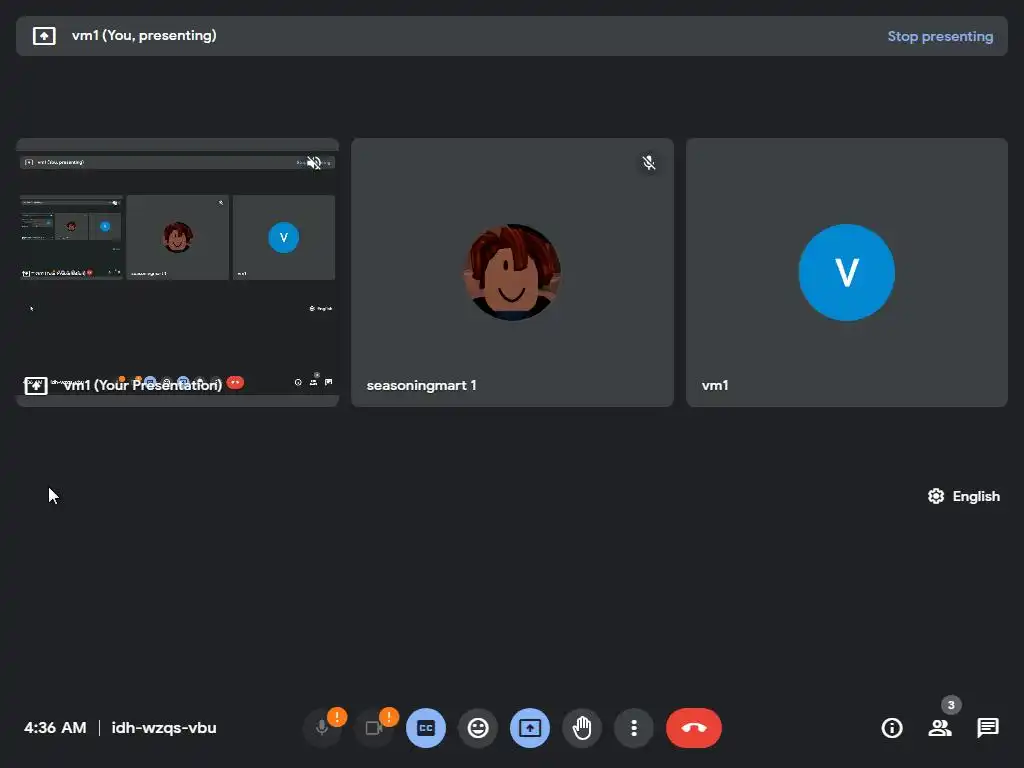Toggle the camera button in bottom bar
The image size is (1024, 768).
tap(374, 728)
